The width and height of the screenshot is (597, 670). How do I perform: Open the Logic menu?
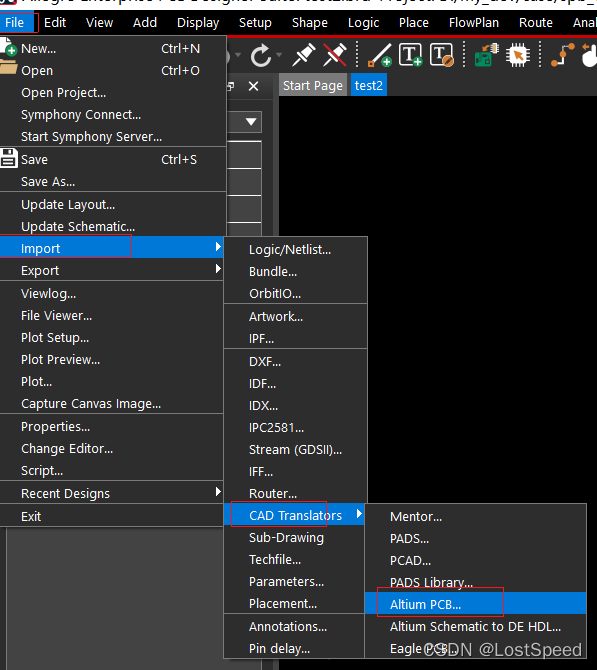pyautogui.click(x=364, y=23)
